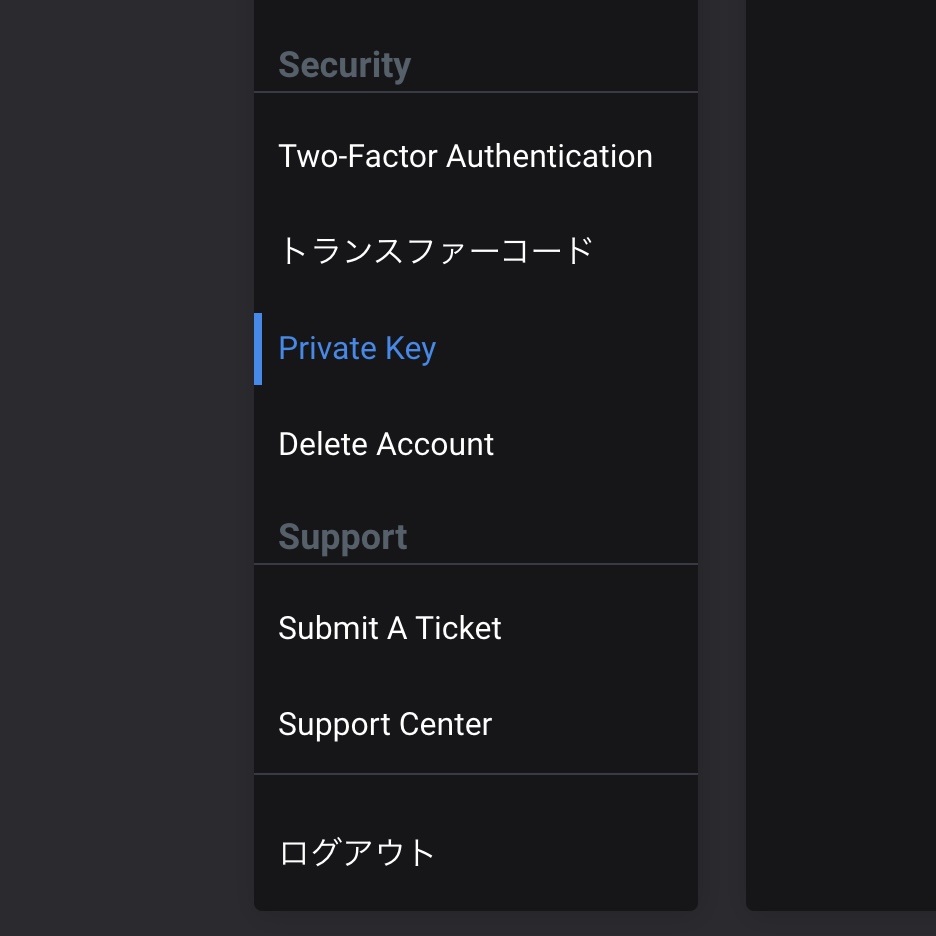Click the divider line under Support heading

476,564
